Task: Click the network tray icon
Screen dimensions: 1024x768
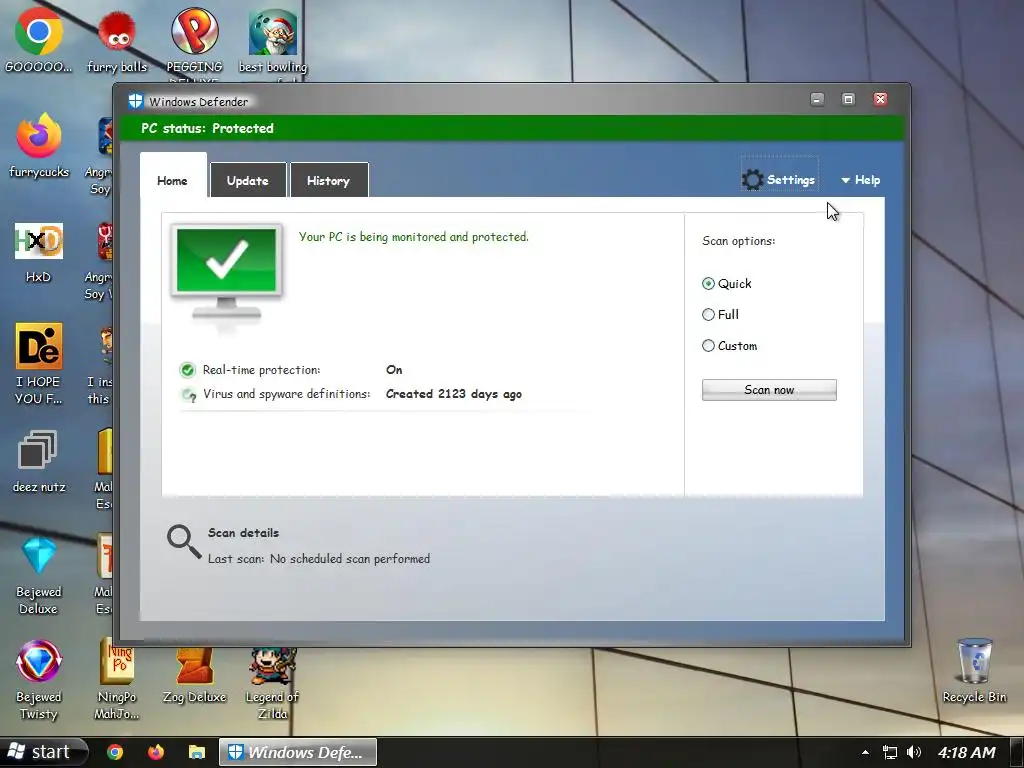Action: click(889, 752)
